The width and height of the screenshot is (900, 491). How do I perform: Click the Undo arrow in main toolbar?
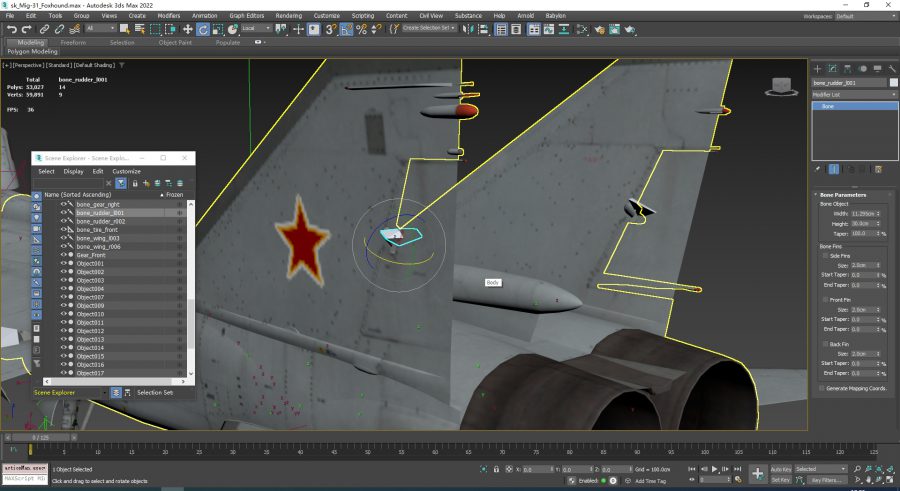[x=11, y=29]
